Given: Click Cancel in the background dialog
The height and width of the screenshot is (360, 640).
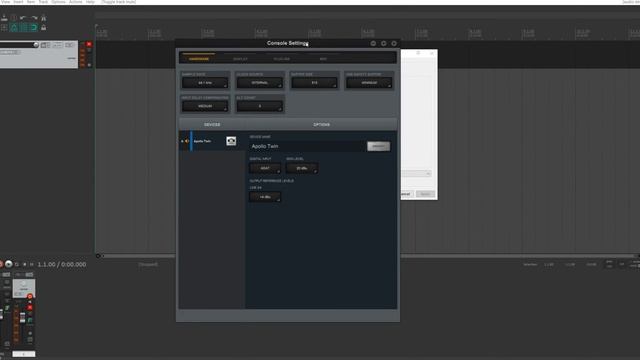Looking at the screenshot, I should 405,194.
